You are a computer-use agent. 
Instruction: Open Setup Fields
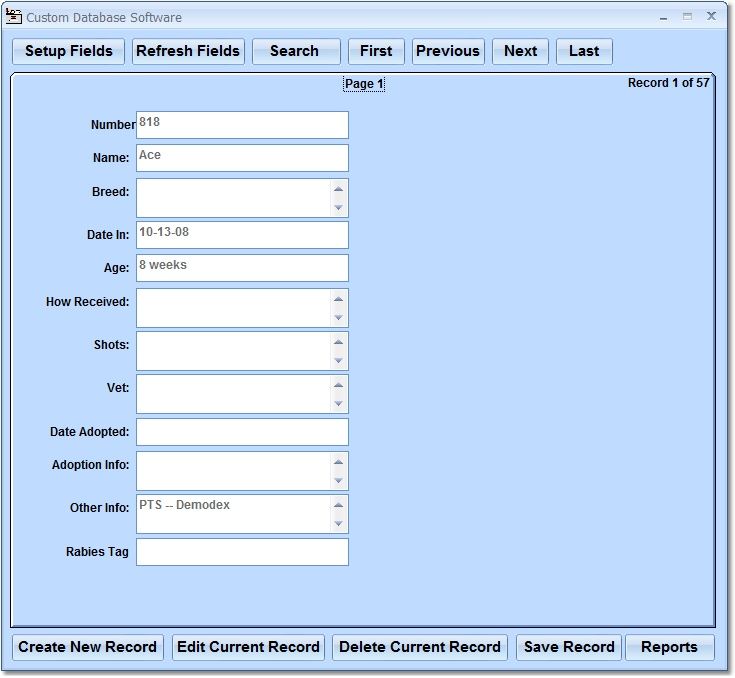coord(69,51)
